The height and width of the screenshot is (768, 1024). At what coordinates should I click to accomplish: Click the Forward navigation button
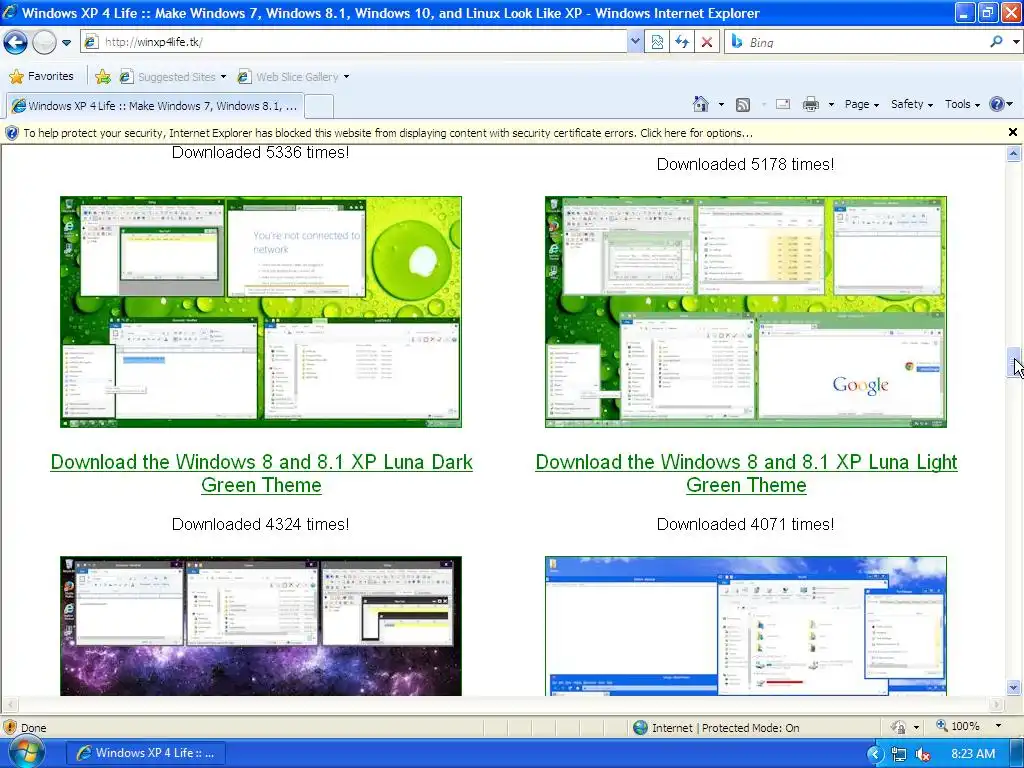pos(44,42)
